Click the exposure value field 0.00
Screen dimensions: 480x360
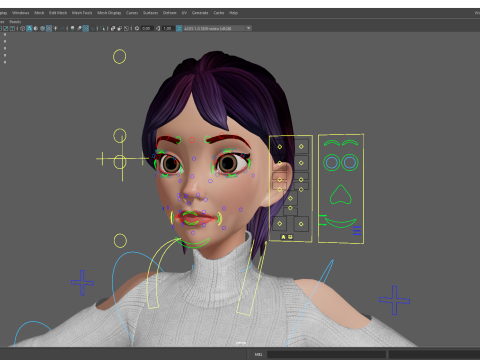146,29
